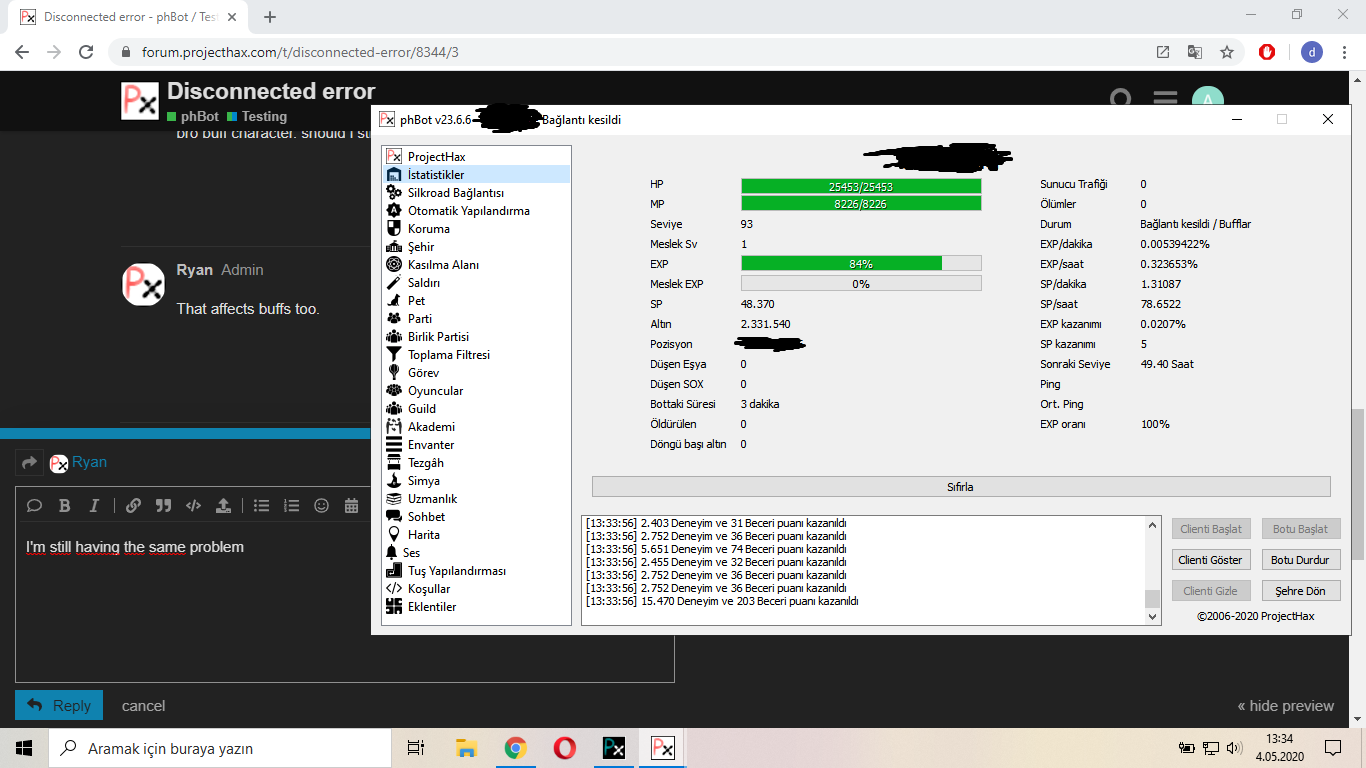Viewport: 1366px width, 768px height.
Task: Open the Opera browser from taskbar
Action: tap(564, 748)
